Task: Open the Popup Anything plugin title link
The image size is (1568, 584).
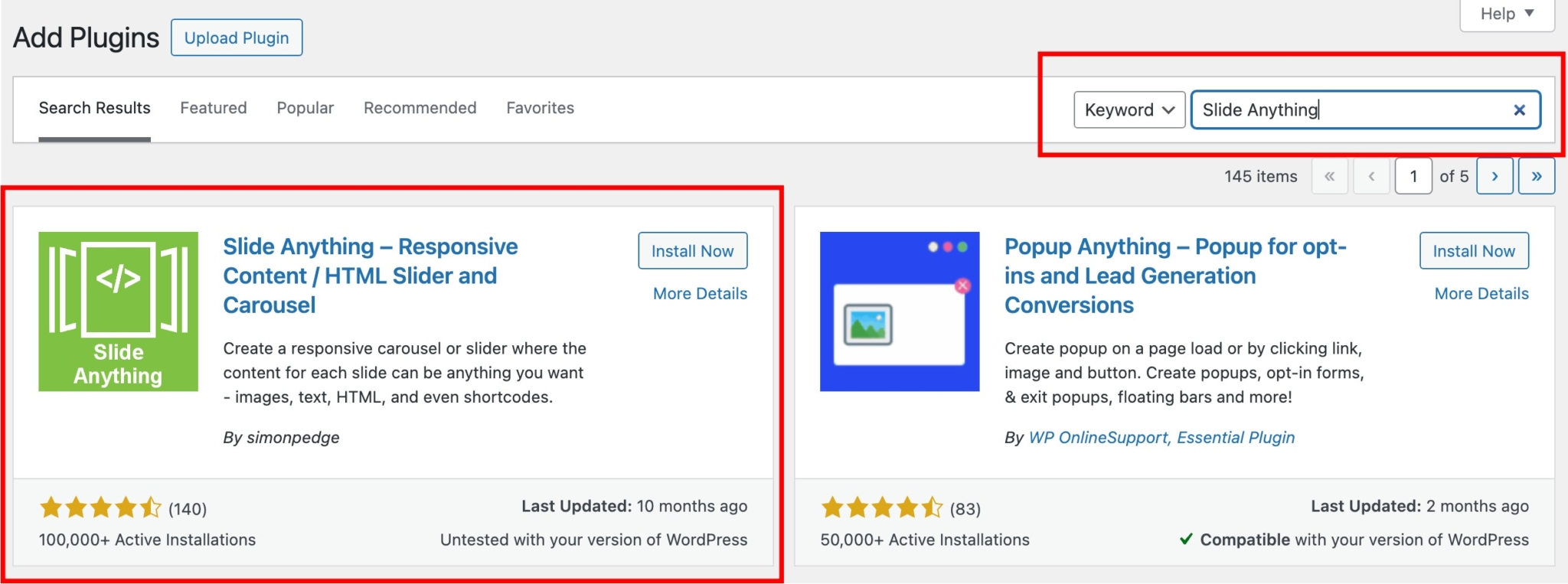Action: pyautogui.click(x=1175, y=276)
